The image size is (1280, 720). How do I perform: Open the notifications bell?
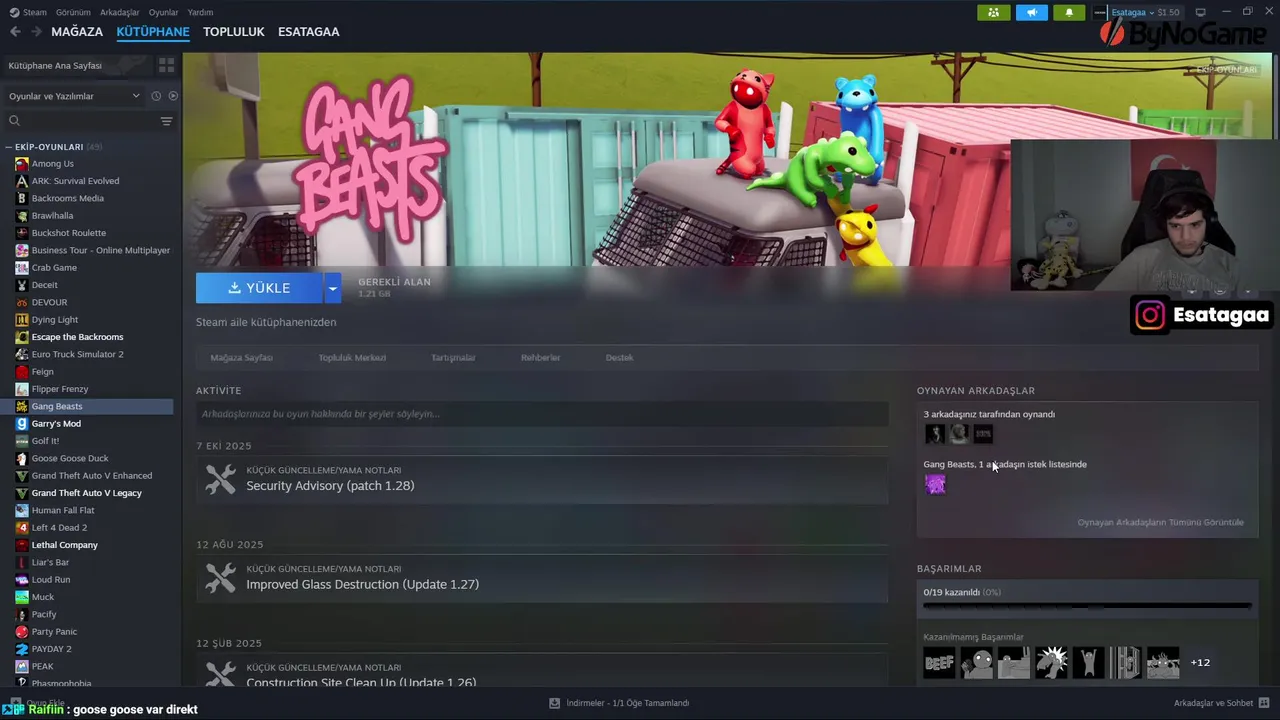tap(1069, 12)
